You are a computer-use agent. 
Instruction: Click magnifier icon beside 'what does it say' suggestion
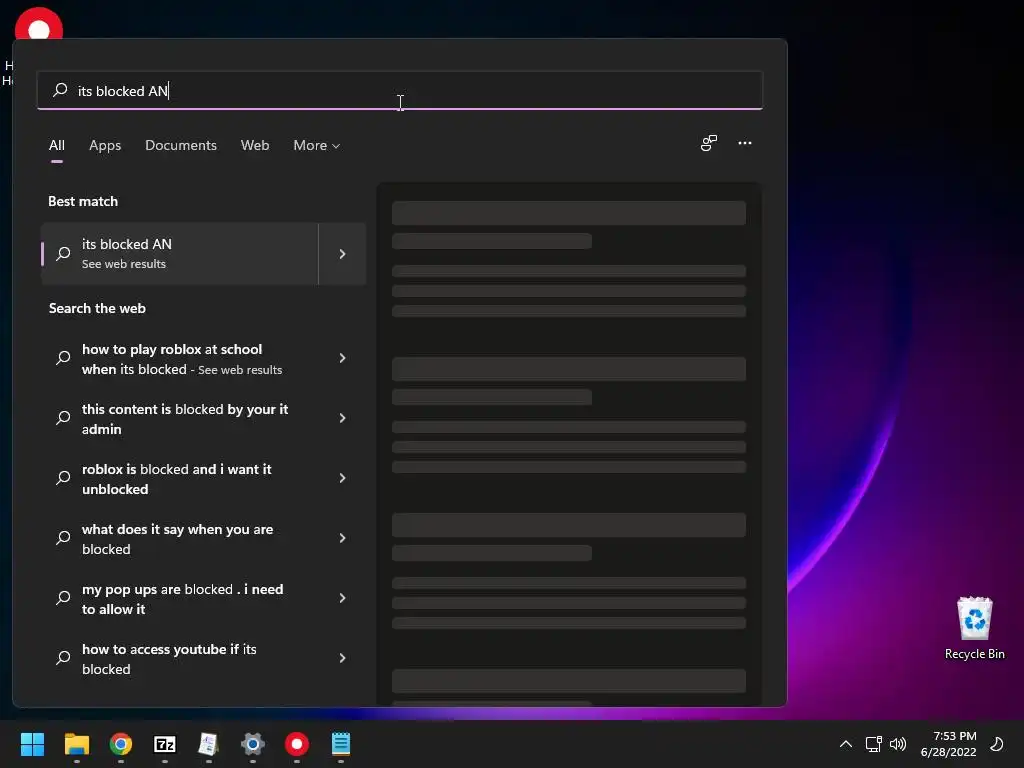coord(63,538)
